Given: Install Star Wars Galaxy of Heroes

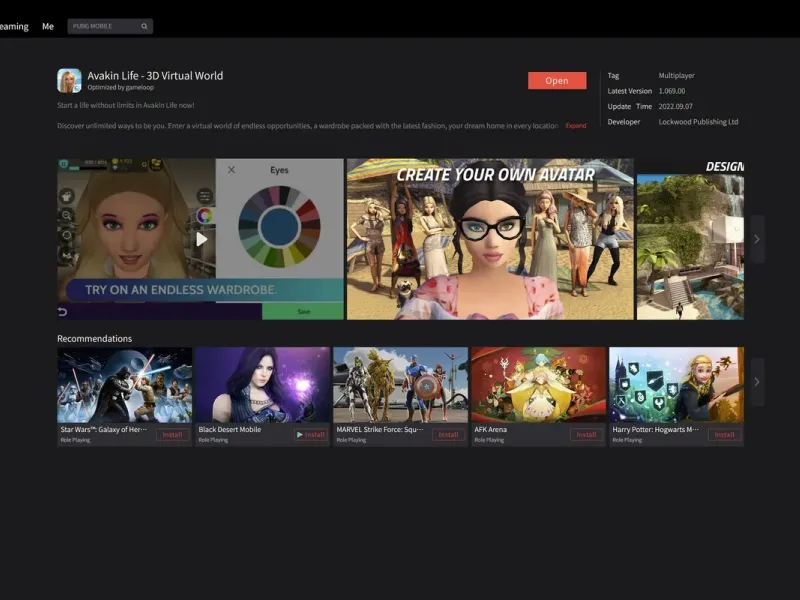Looking at the screenshot, I should 172,435.
